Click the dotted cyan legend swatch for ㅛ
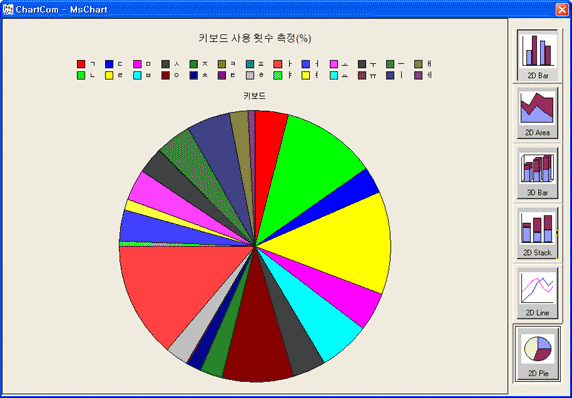This screenshot has width=572, height=398. (334, 76)
